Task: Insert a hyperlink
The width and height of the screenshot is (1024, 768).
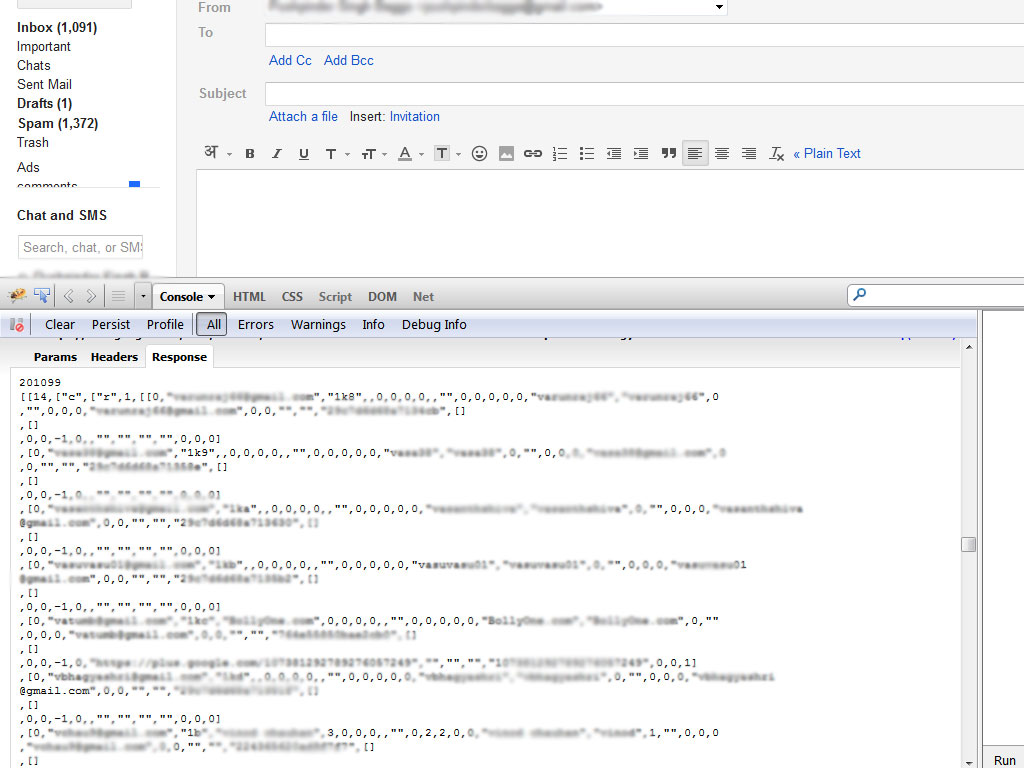Action: point(533,153)
